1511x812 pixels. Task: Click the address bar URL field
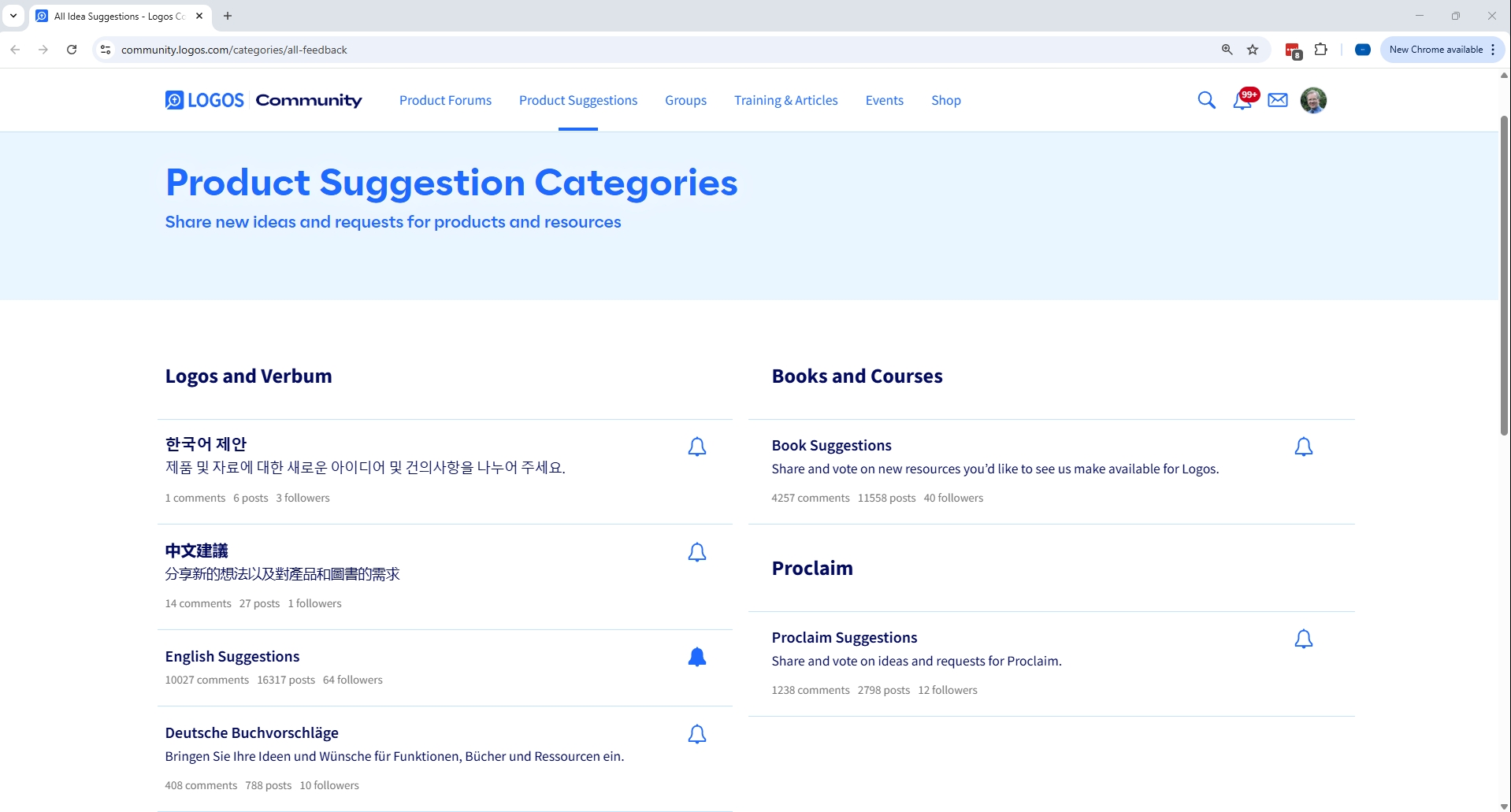662,50
